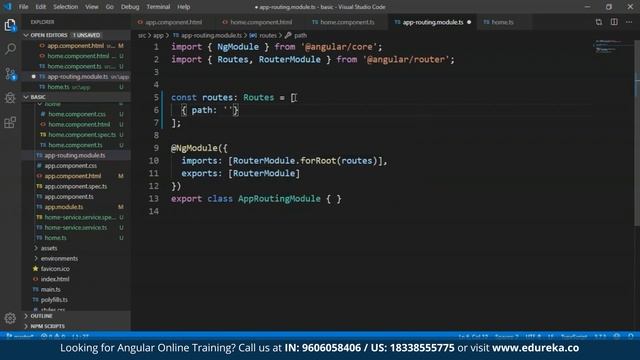Click the routes breadcrumb
Viewport: 640px width, 360px height.
268,36
